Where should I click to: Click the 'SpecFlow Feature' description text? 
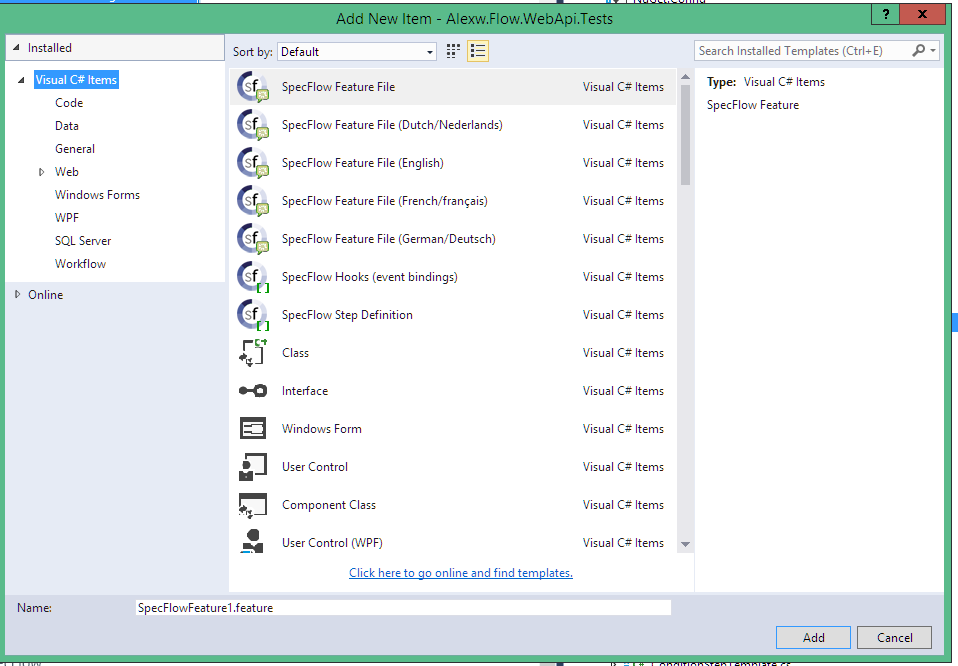coord(753,105)
